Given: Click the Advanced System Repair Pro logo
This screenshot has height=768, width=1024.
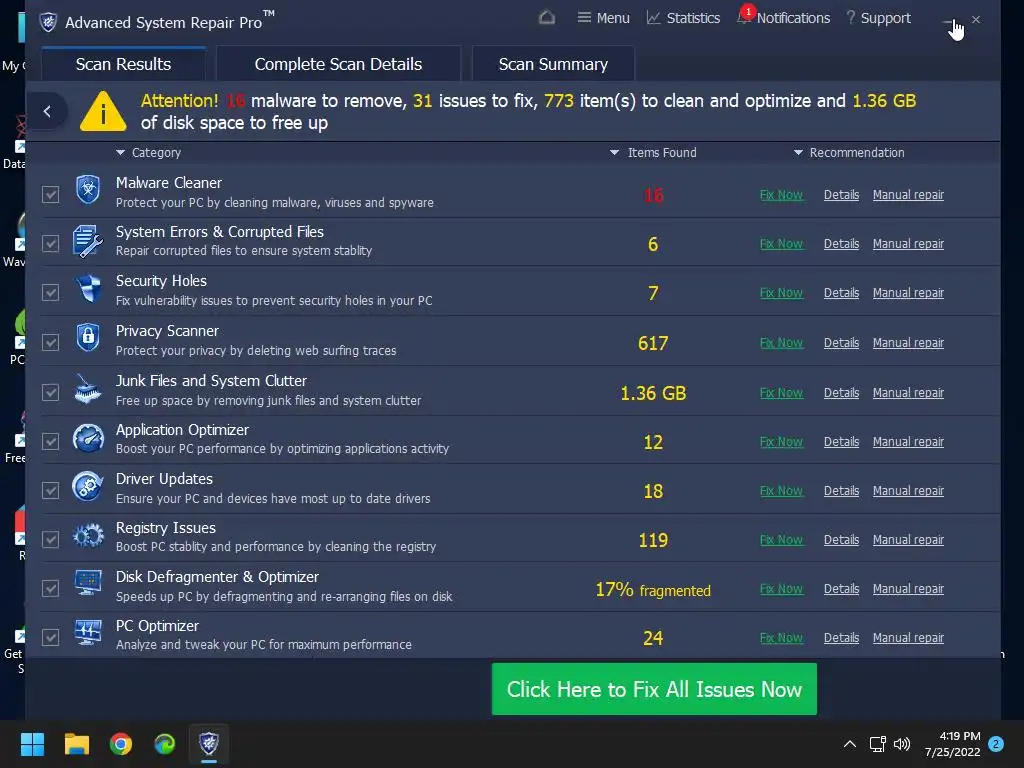Looking at the screenshot, I should click(48, 22).
